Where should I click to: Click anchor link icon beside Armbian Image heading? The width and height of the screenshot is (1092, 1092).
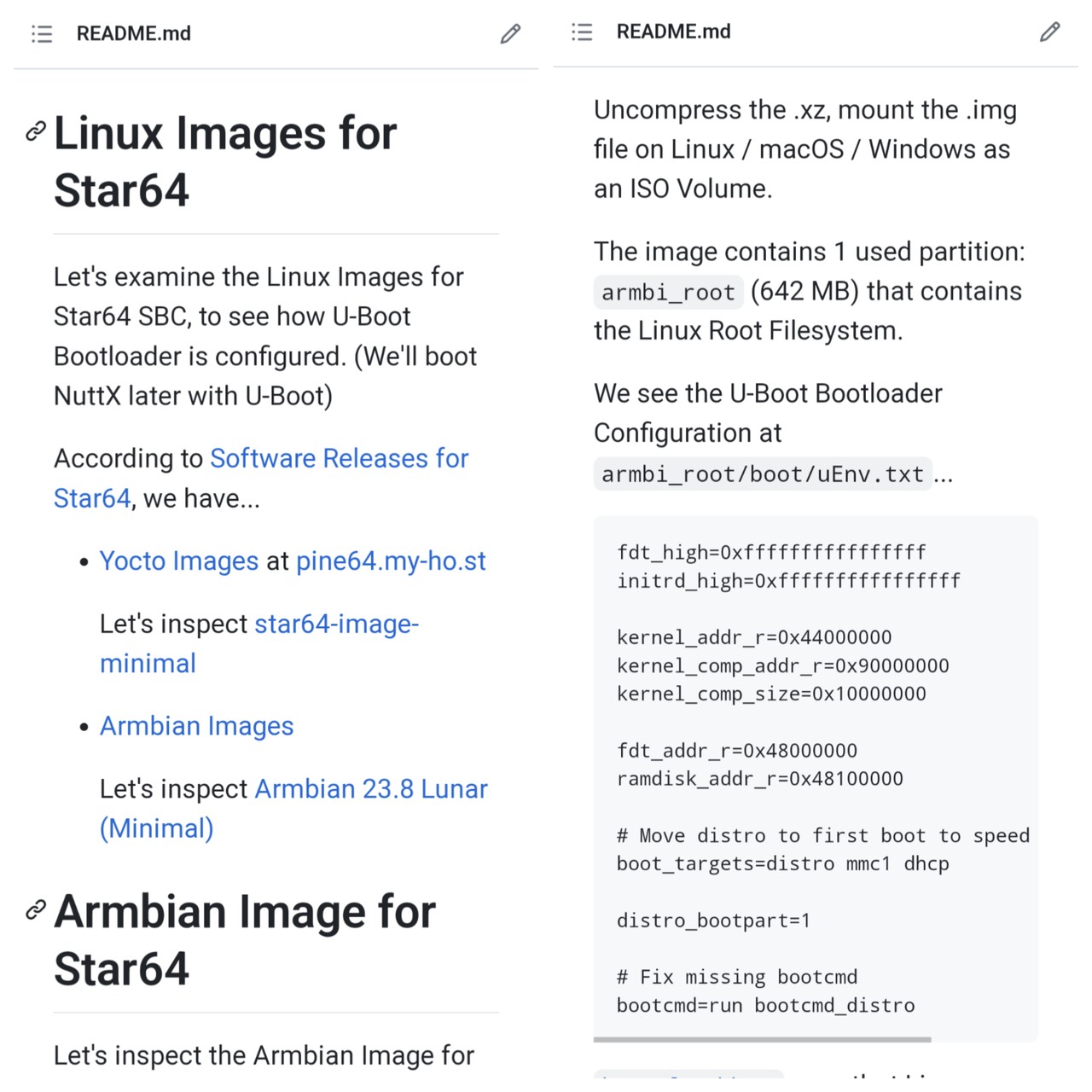click(x=36, y=909)
